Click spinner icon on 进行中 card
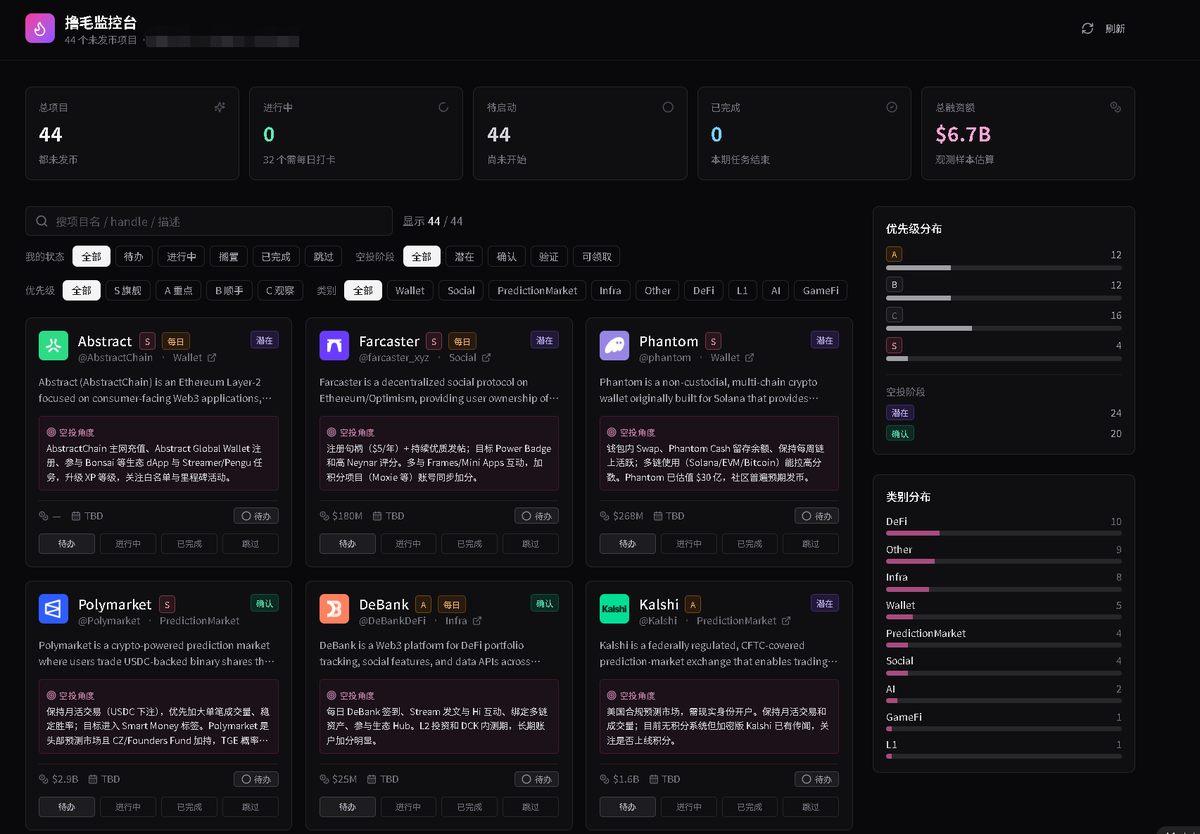Screen dimensions: 1200x834 click(x=444, y=107)
